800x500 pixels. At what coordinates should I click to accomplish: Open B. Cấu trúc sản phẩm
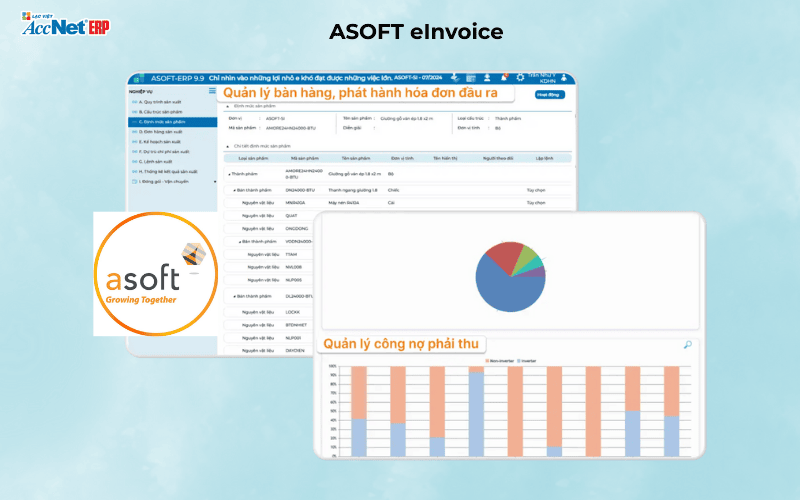[x=160, y=112]
